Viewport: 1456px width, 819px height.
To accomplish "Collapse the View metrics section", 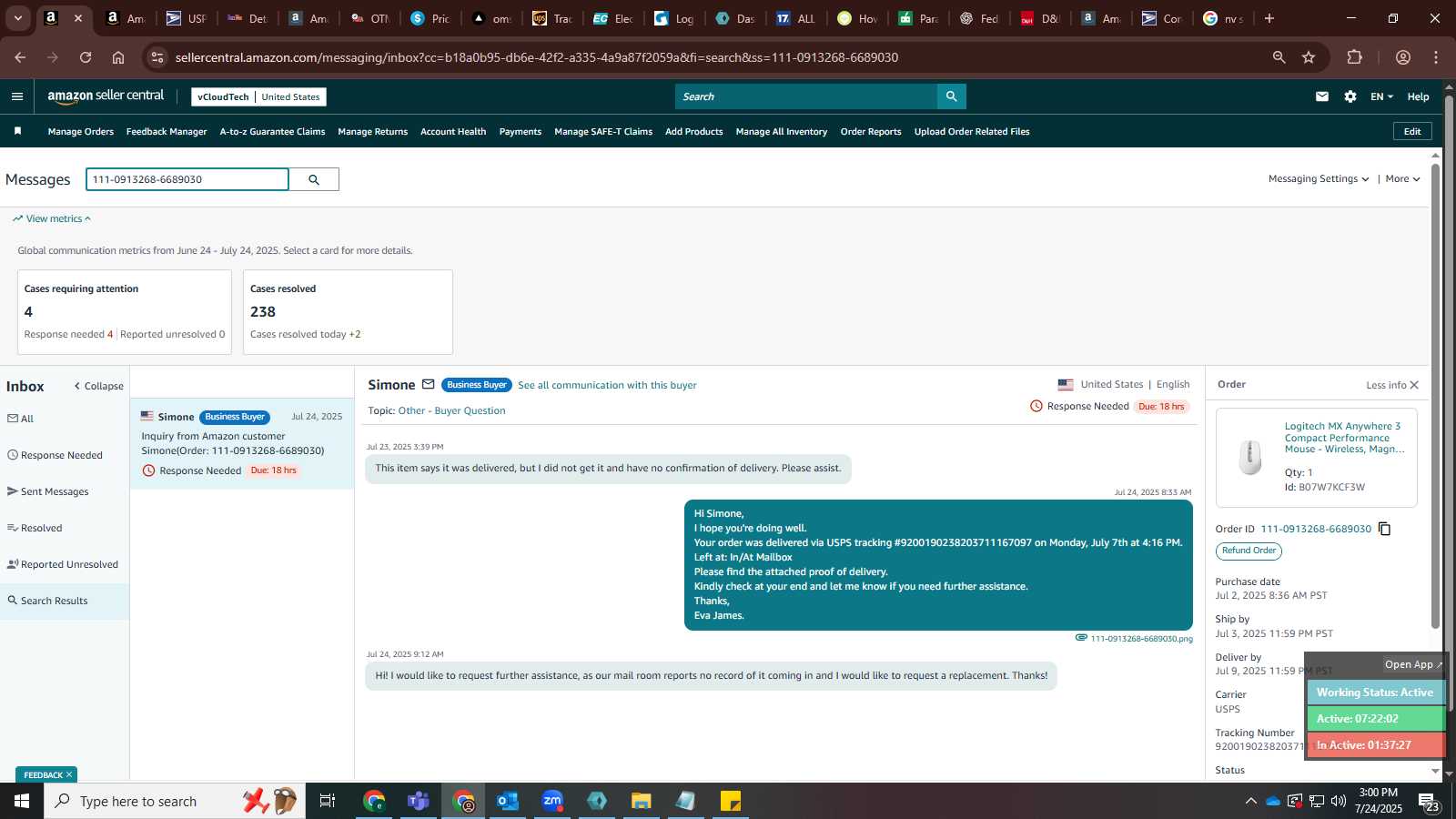I will click(x=52, y=218).
